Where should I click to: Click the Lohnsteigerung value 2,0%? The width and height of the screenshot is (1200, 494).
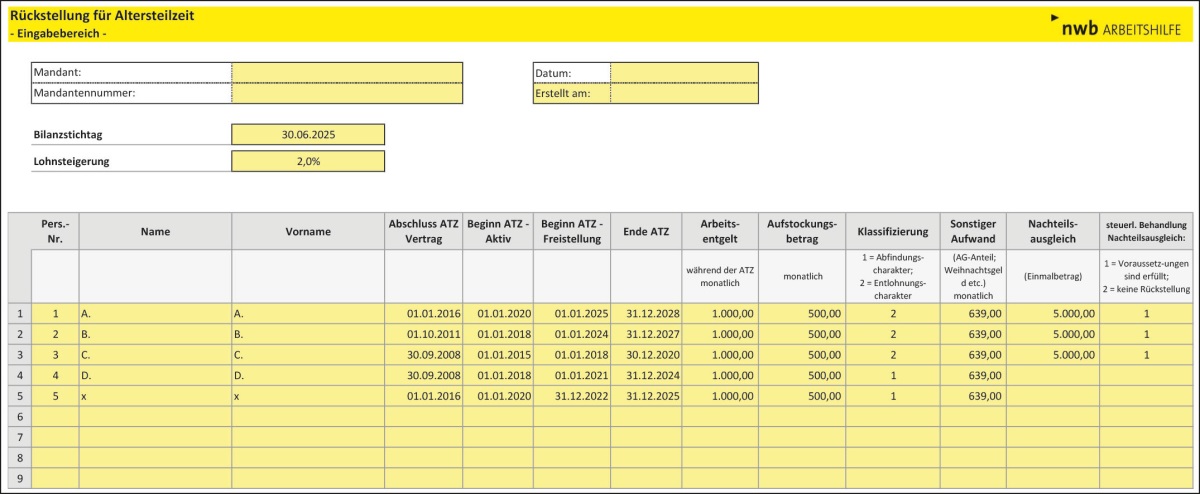(x=308, y=161)
